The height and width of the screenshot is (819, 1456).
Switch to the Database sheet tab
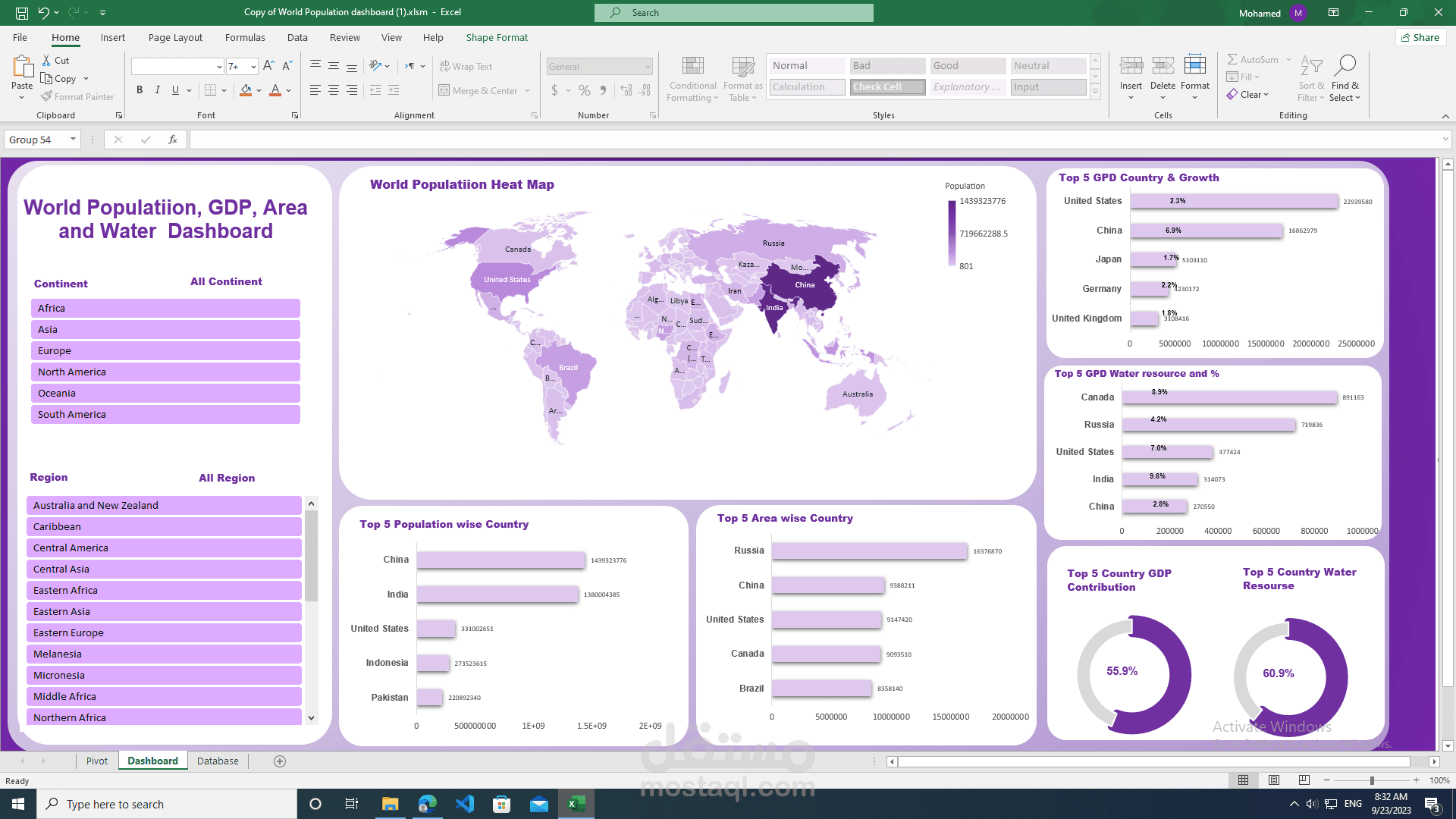(218, 761)
